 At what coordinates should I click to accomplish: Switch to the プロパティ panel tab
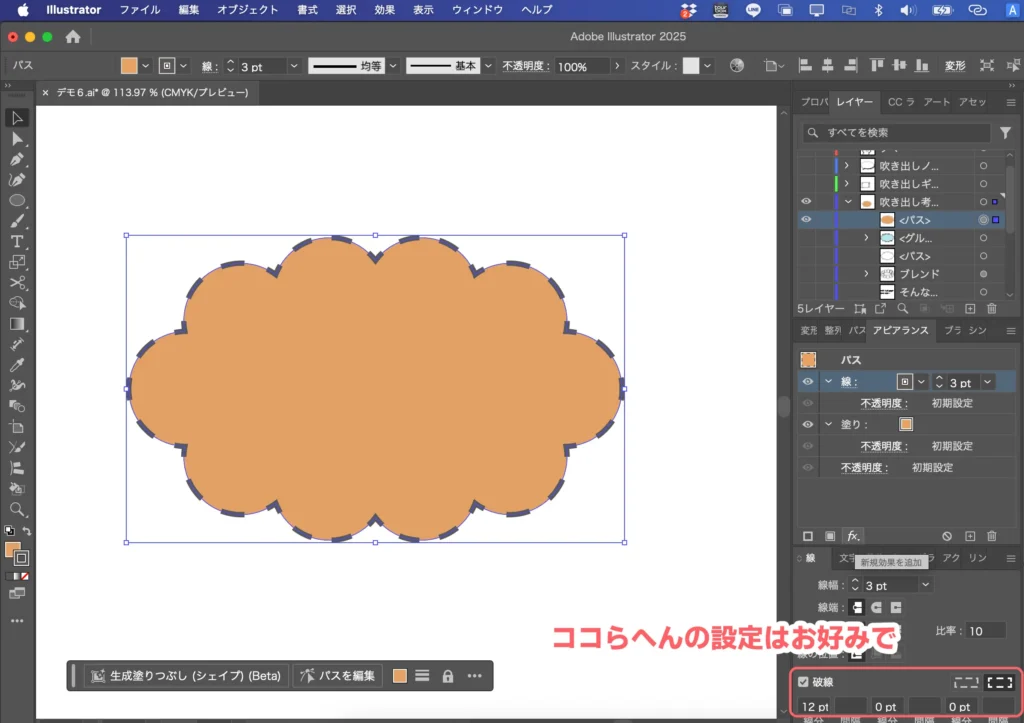pyautogui.click(x=814, y=101)
